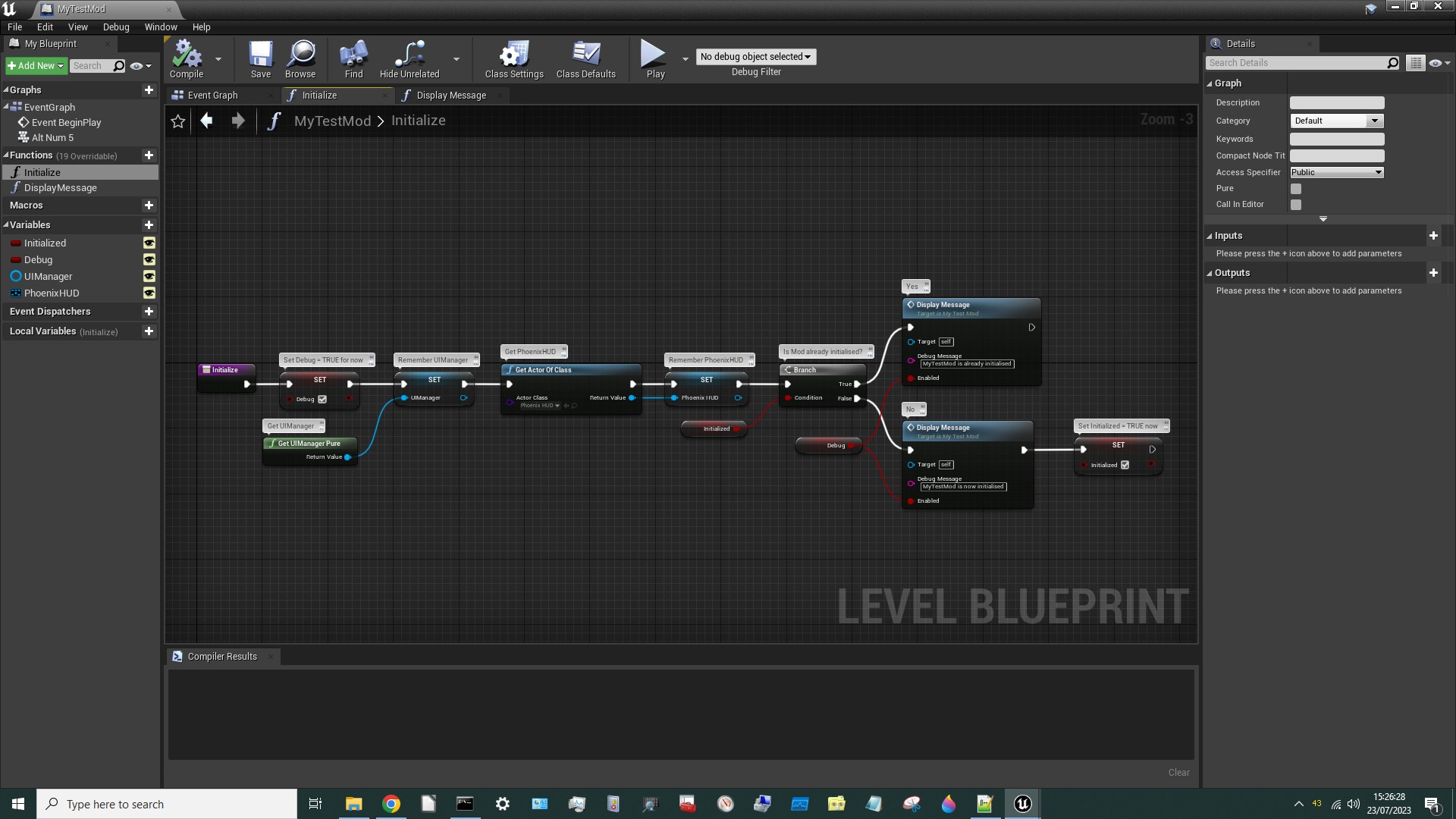Open Category dropdown set to Default

pos(1337,121)
